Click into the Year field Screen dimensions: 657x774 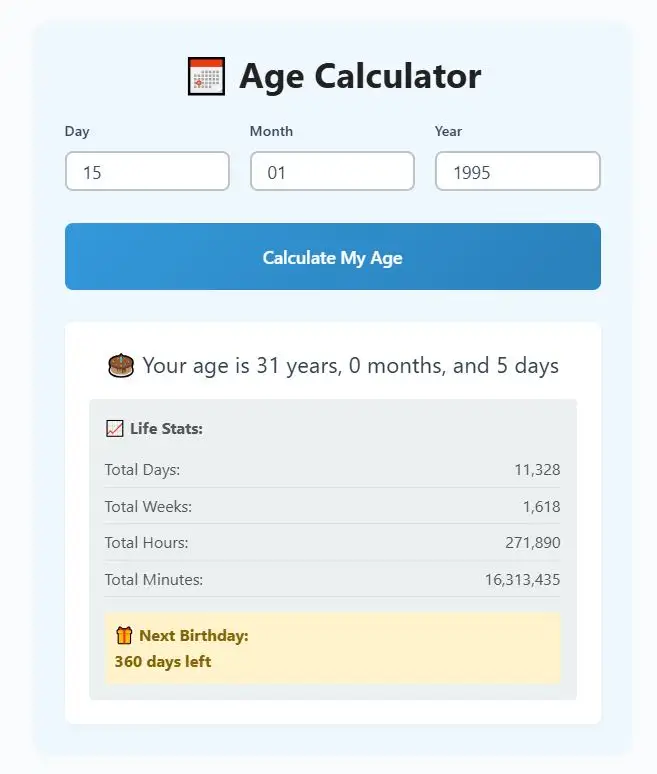[x=517, y=172]
